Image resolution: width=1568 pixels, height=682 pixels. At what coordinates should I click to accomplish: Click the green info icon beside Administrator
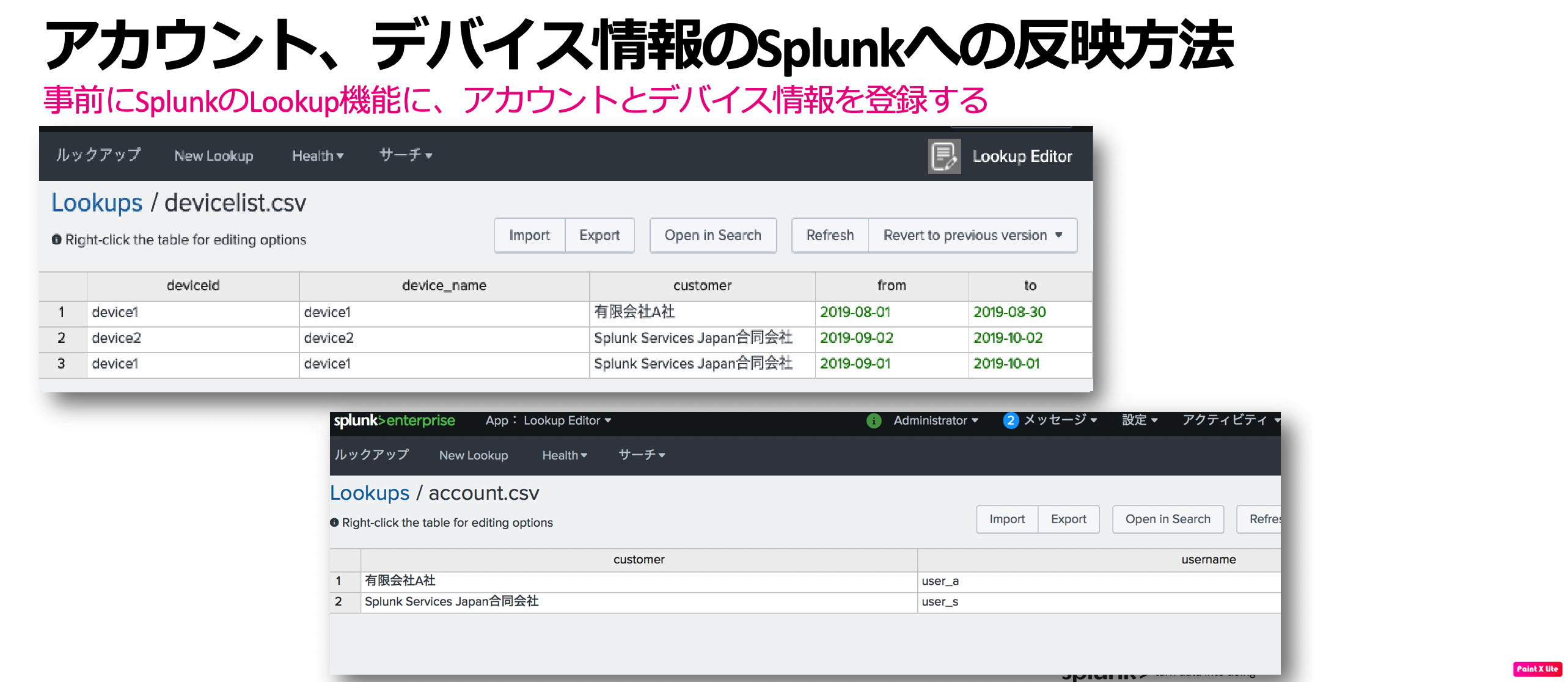[874, 420]
